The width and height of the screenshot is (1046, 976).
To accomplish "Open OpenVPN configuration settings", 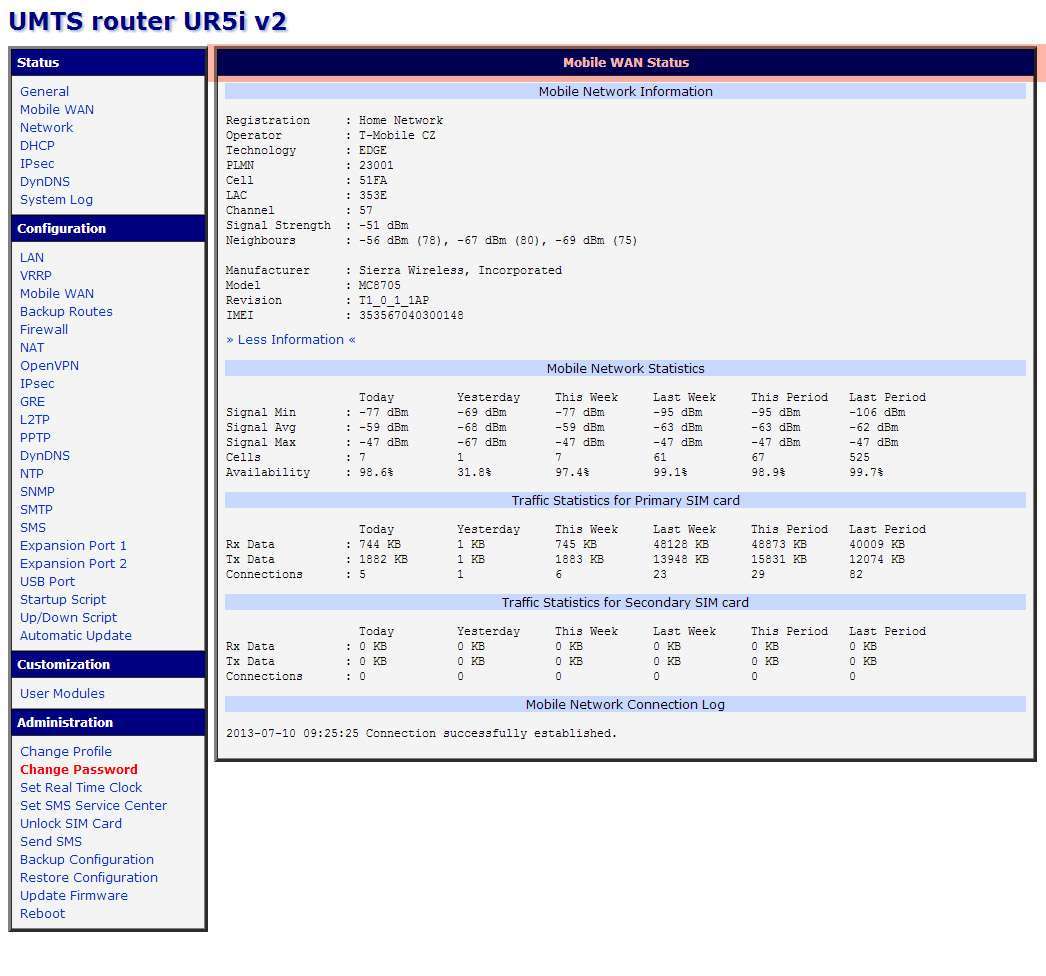I will 49,366.
